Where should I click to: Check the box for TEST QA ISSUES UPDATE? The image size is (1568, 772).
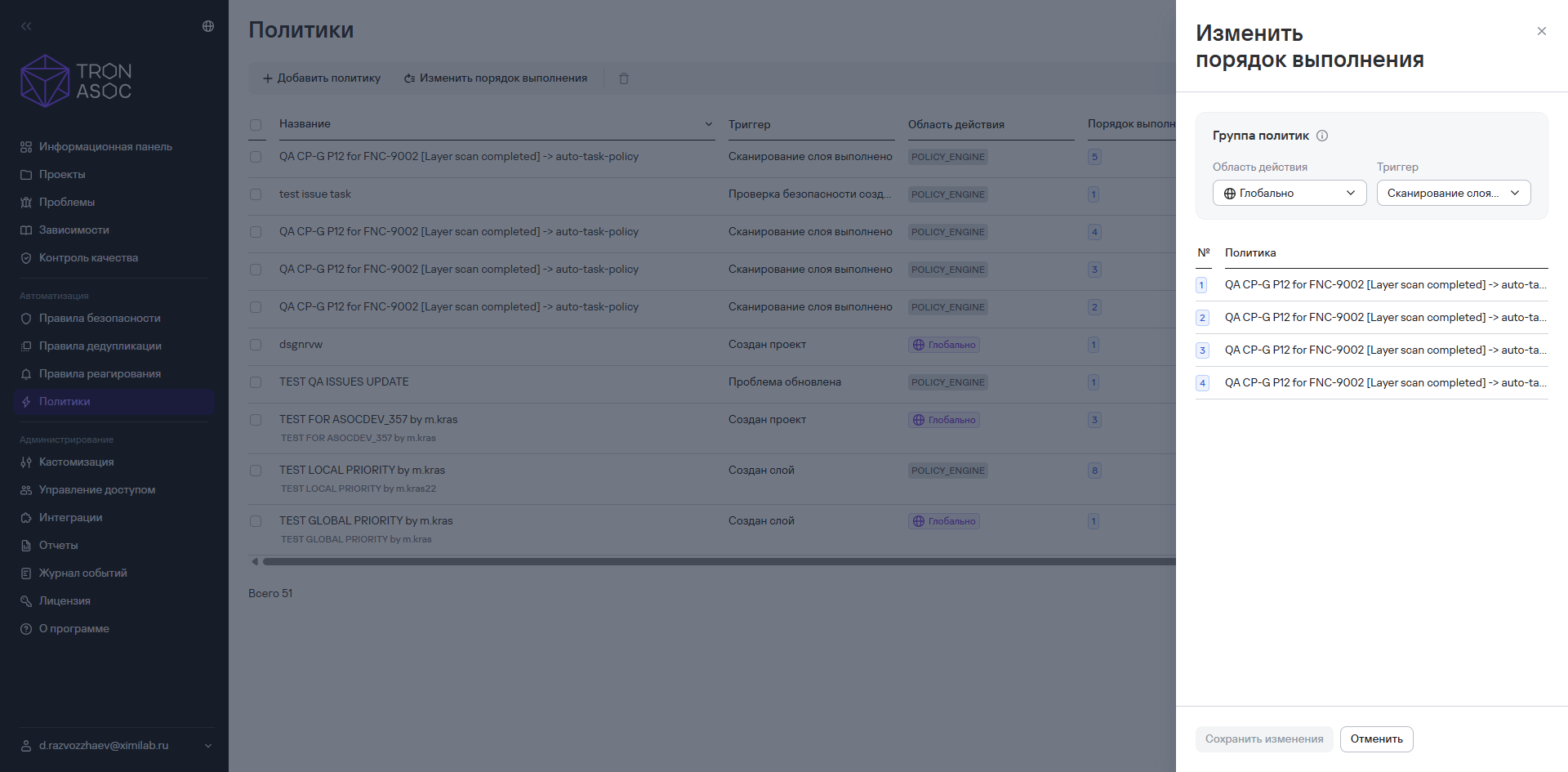pyautogui.click(x=256, y=382)
